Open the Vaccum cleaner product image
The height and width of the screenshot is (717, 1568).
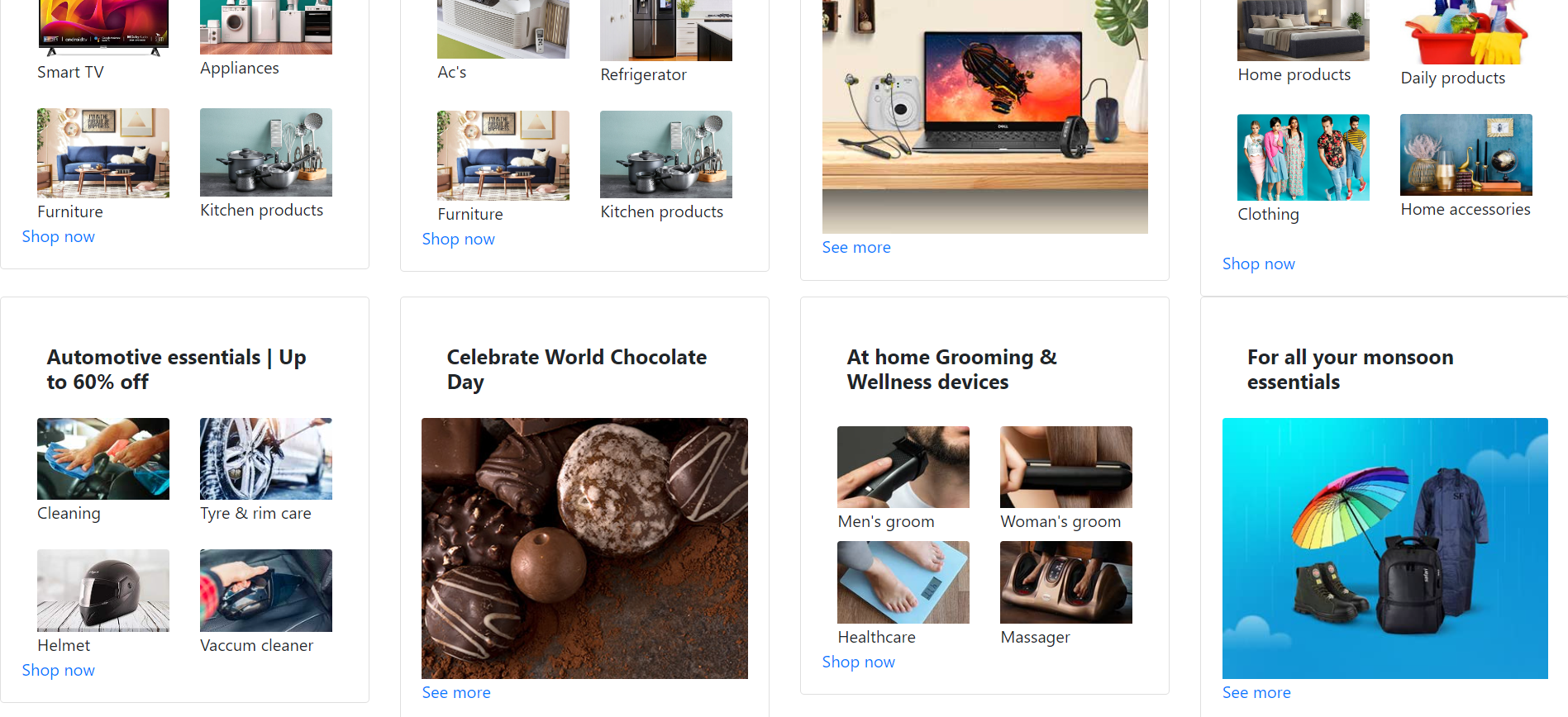click(x=266, y=591)
